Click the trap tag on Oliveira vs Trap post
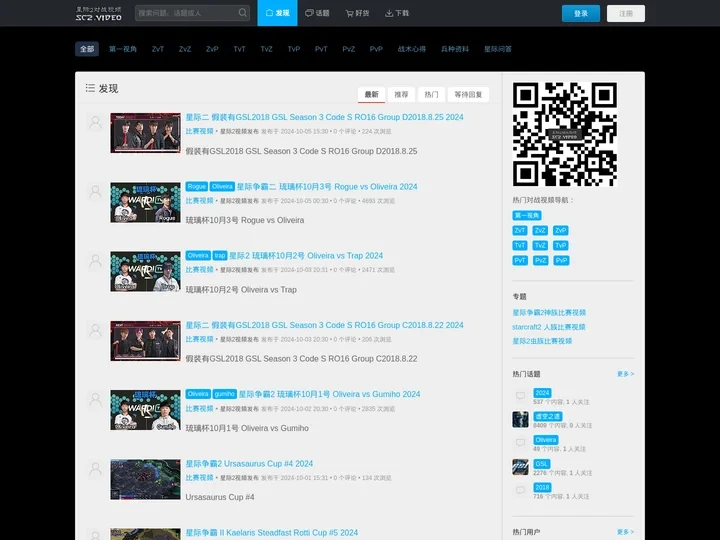This screenshot has height=540, width=720. [220, 256]
